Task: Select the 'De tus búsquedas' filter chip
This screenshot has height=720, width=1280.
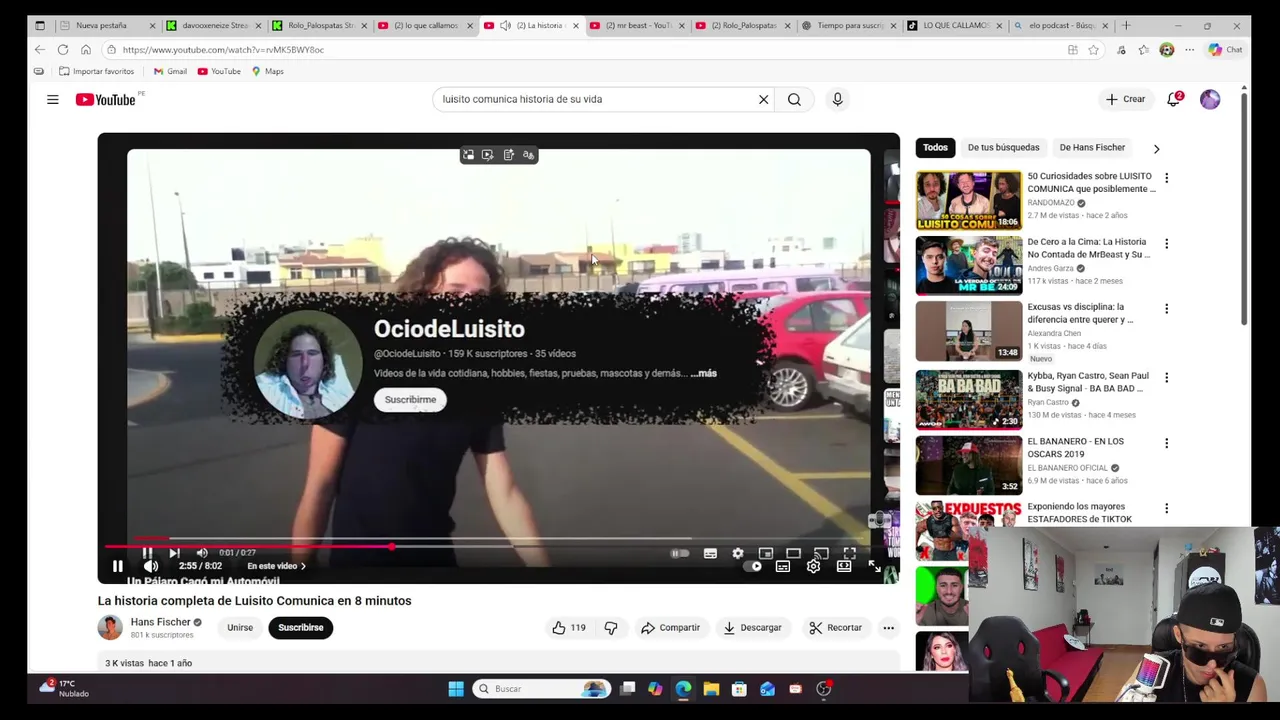Action: tap(1003, 147)
